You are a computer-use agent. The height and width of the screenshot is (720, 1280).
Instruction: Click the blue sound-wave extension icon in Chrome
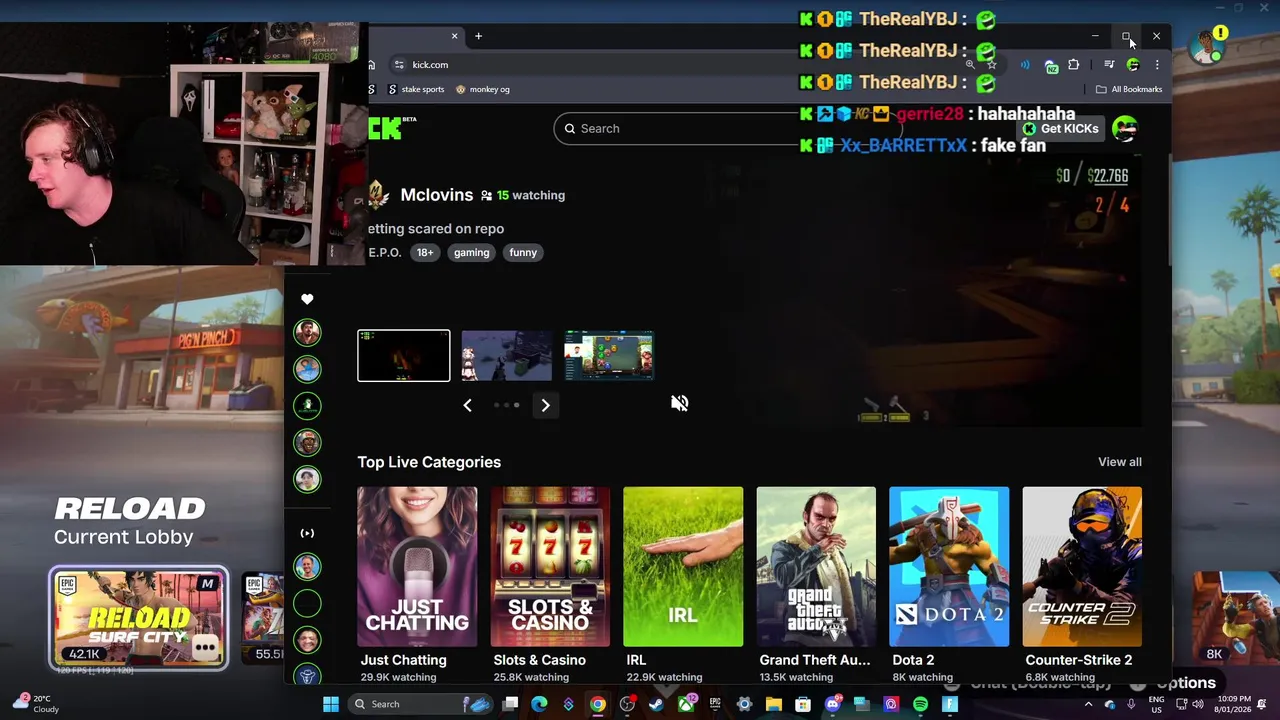tap(1025, 65)
